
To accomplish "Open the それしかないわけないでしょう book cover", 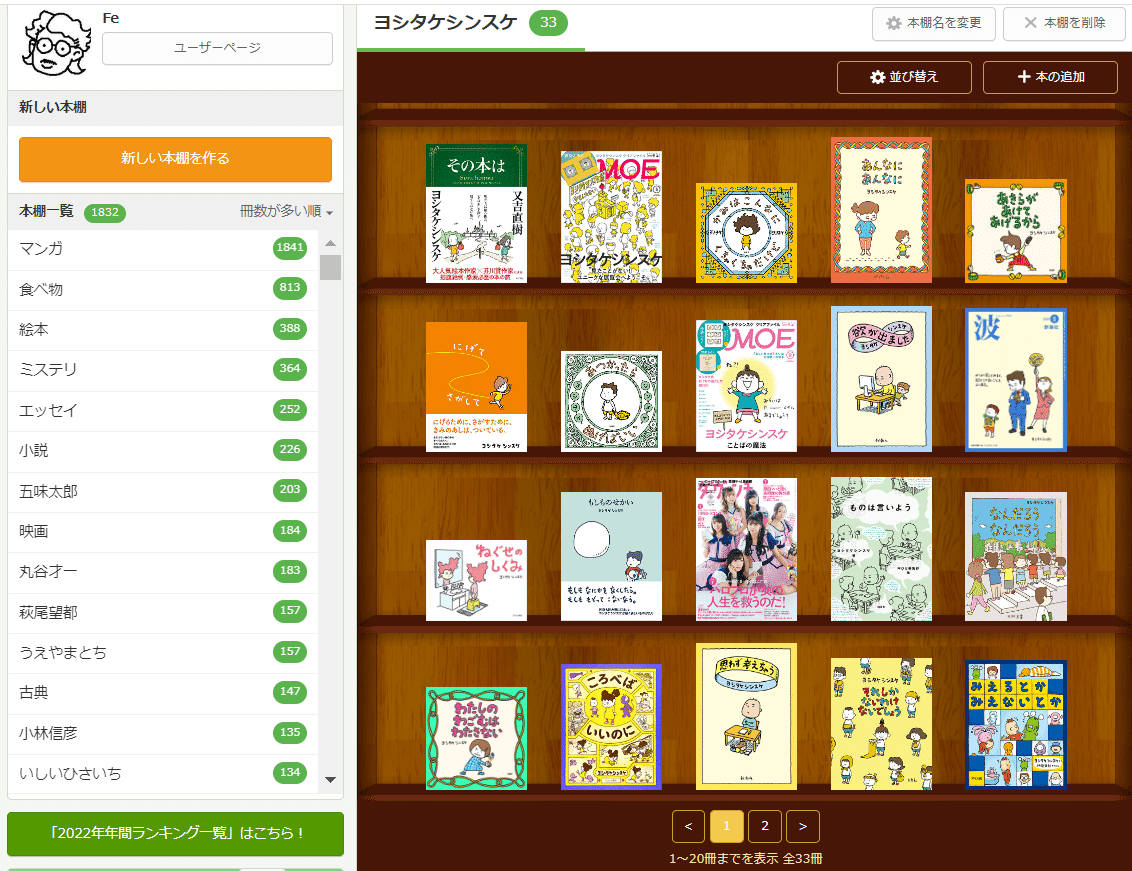I will tap(881, 724).
